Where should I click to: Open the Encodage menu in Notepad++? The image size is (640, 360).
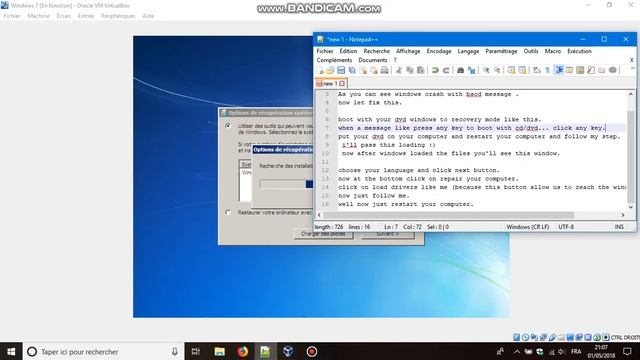tap(439, 51)
